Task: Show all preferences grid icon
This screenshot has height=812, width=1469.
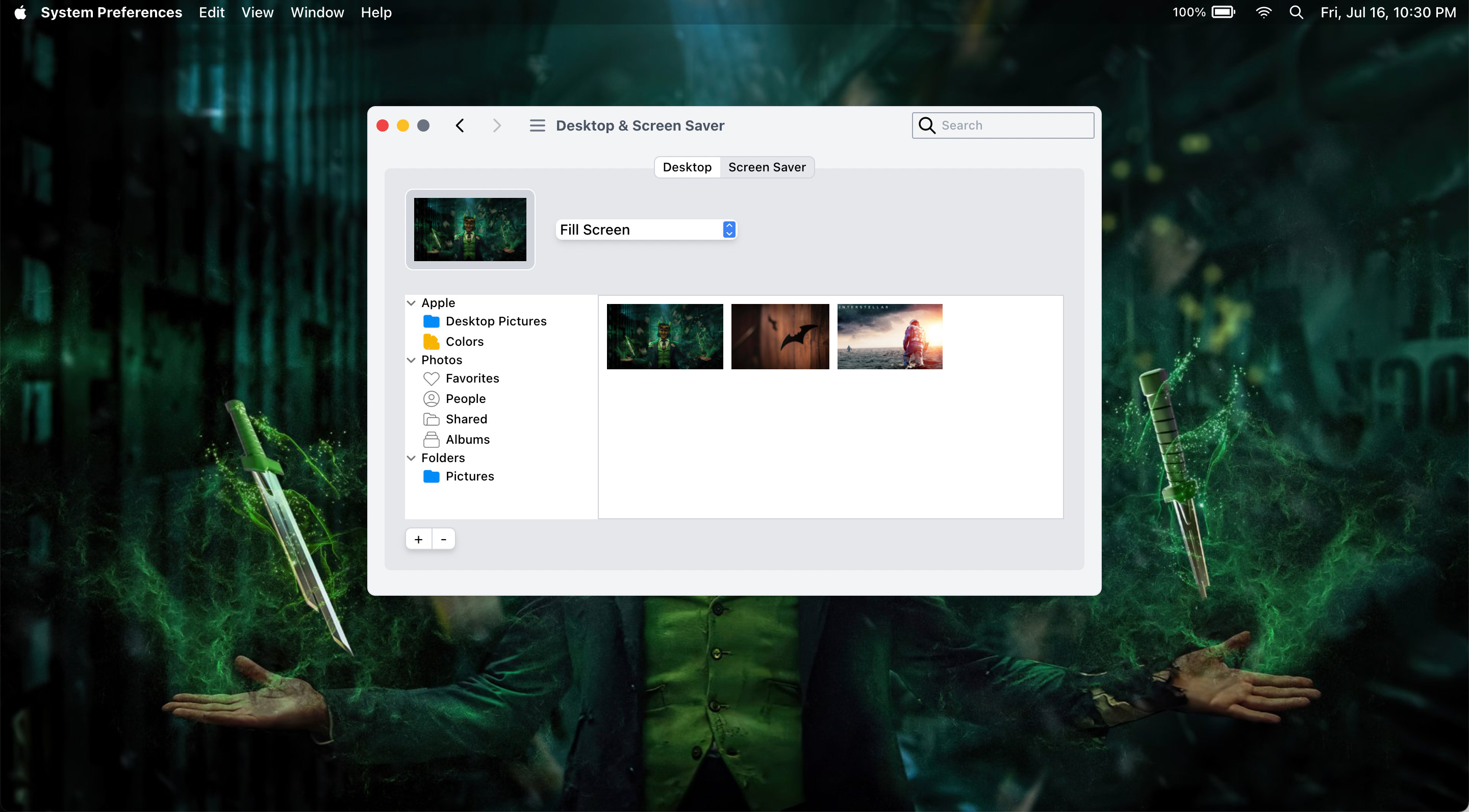Action: [537, 125]
